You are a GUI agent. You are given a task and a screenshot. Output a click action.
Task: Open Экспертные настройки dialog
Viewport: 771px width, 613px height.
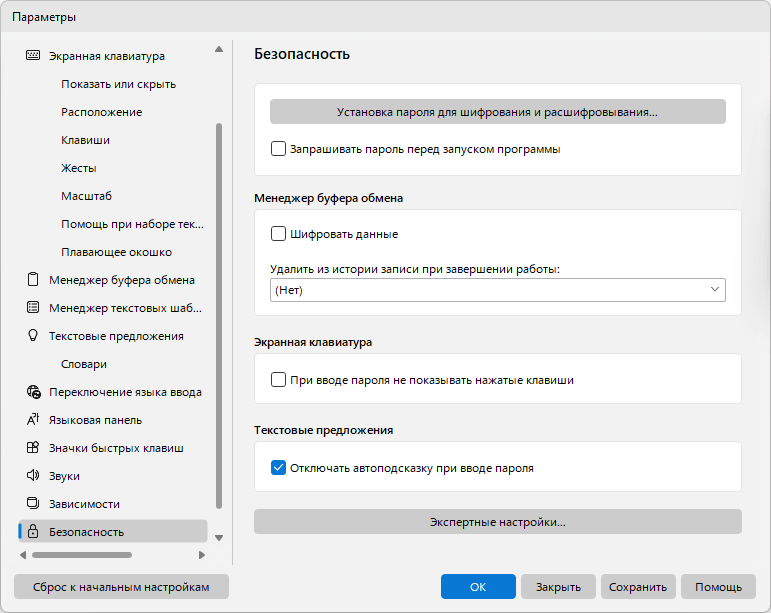click(498, 522)
